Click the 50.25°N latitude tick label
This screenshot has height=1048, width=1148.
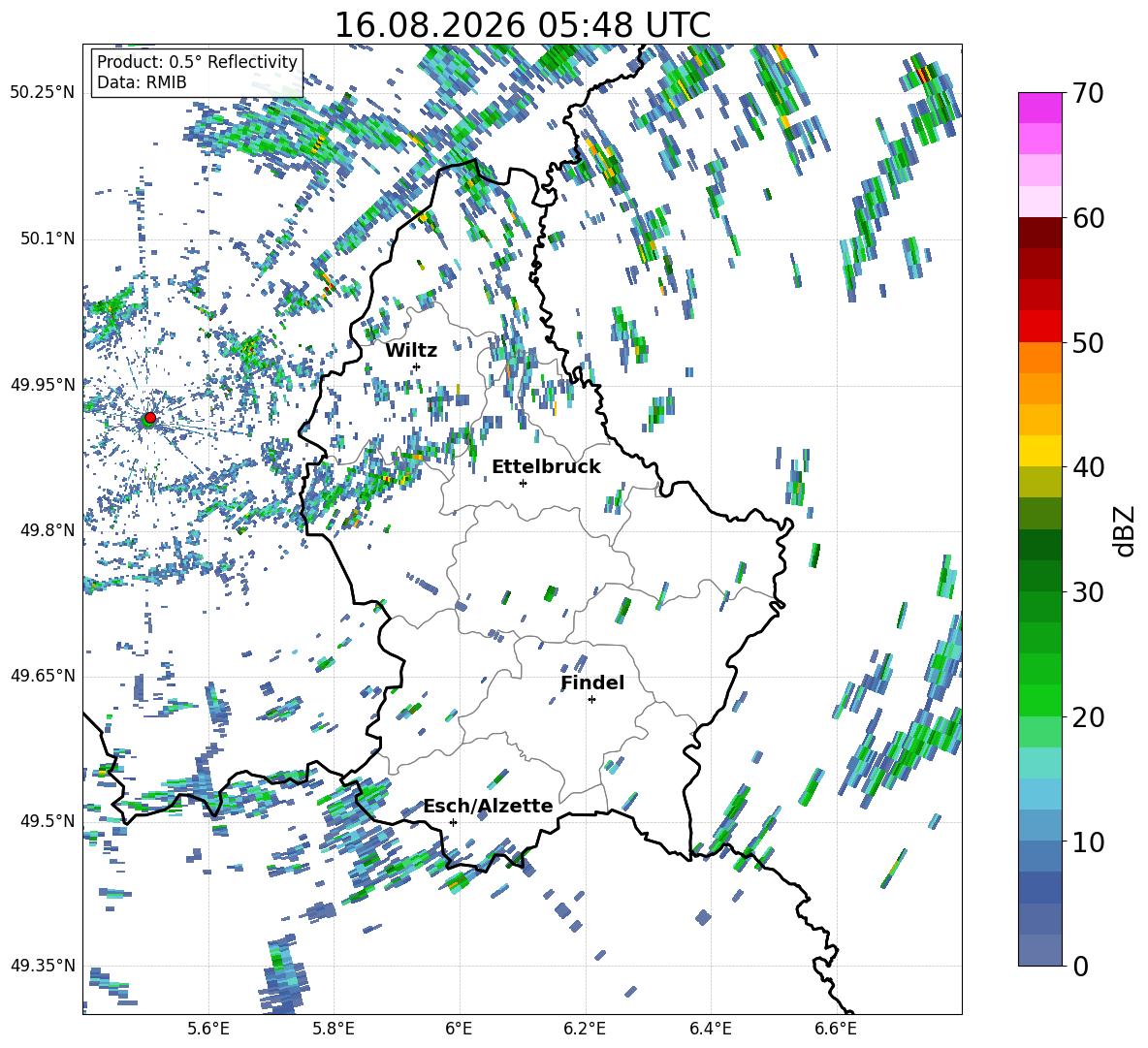click(43, 93)
